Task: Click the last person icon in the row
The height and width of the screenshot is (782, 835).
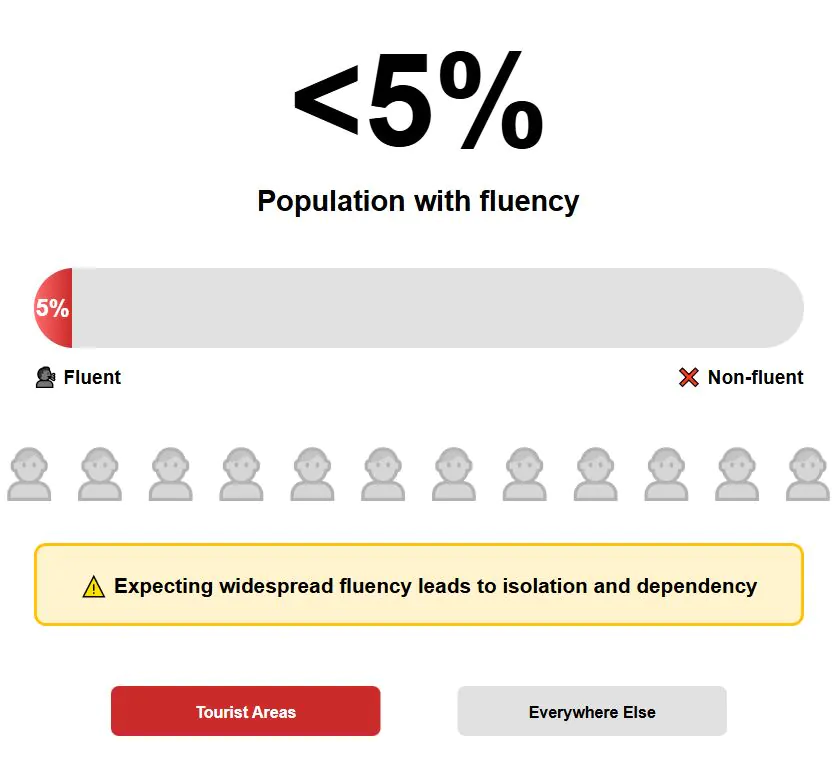Action: pos(808,474)
